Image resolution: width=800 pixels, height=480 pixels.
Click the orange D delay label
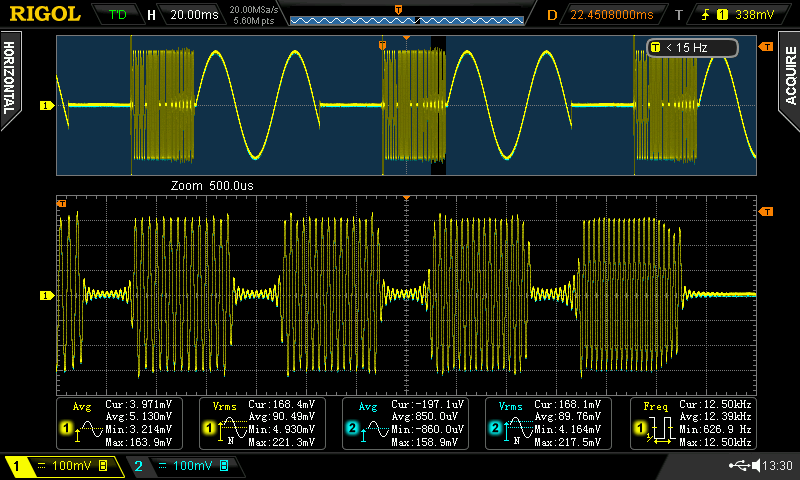[x=552, y=15]
